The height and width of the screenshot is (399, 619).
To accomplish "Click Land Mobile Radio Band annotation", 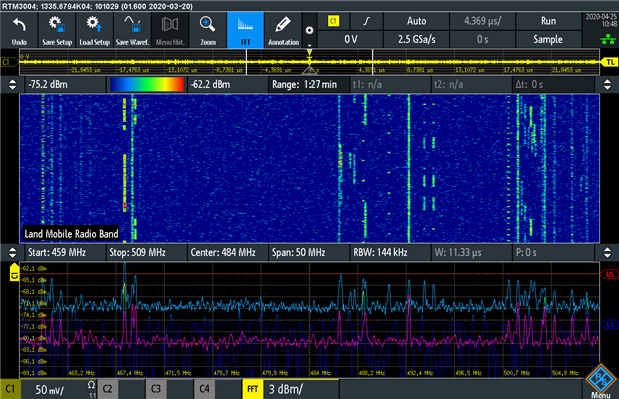I will [71, 234].
